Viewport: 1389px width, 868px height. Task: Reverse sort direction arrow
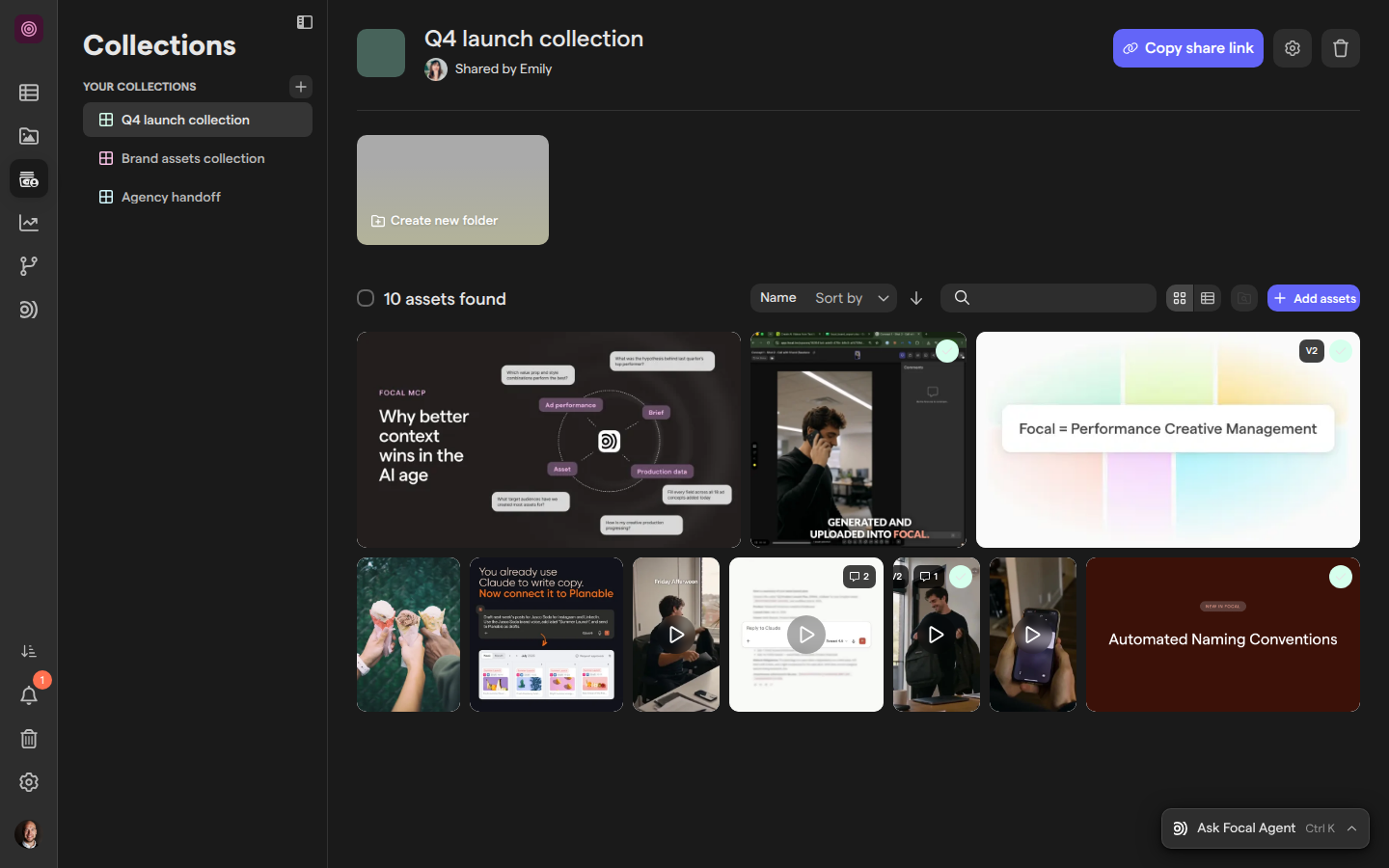point(916,298)
